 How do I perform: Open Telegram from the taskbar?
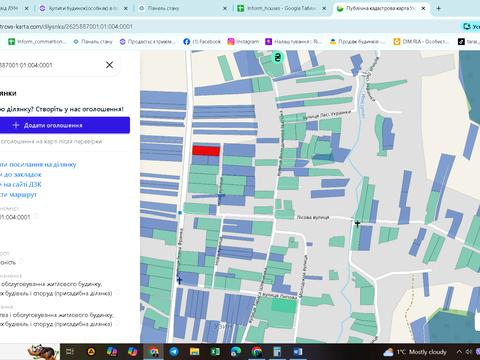(174, 352)
